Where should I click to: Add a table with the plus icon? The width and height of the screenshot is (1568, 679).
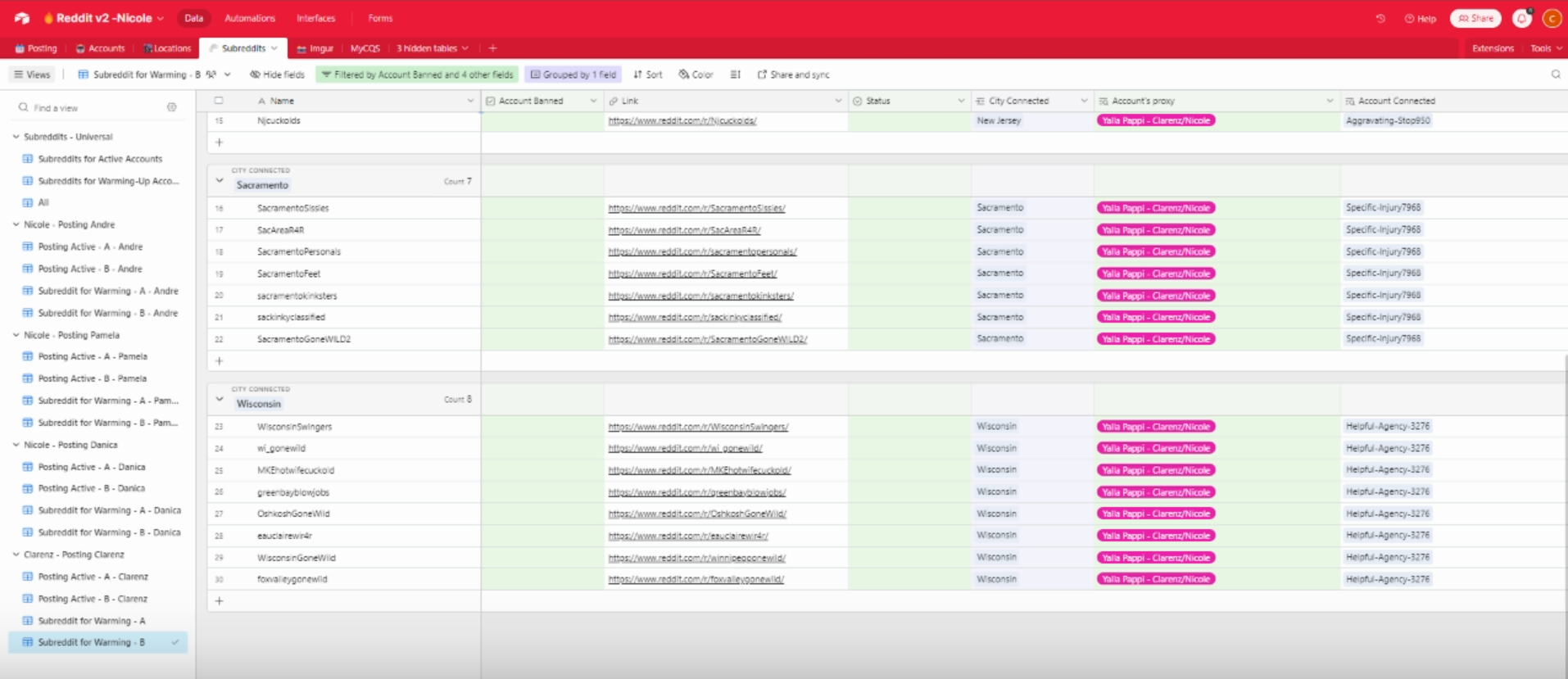pyautogui.click(x=492, y=48)
